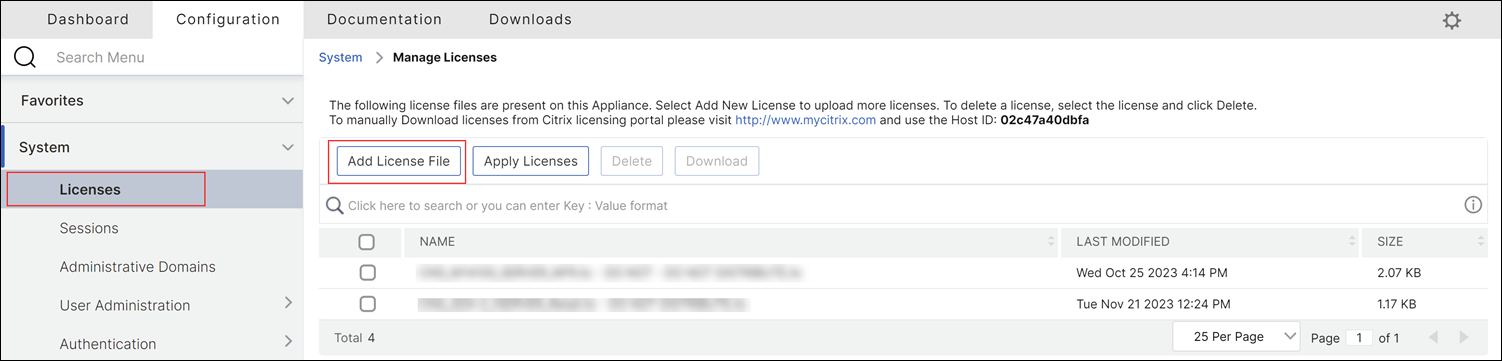Click the 2.07 KB size cell

(1399, 272)
